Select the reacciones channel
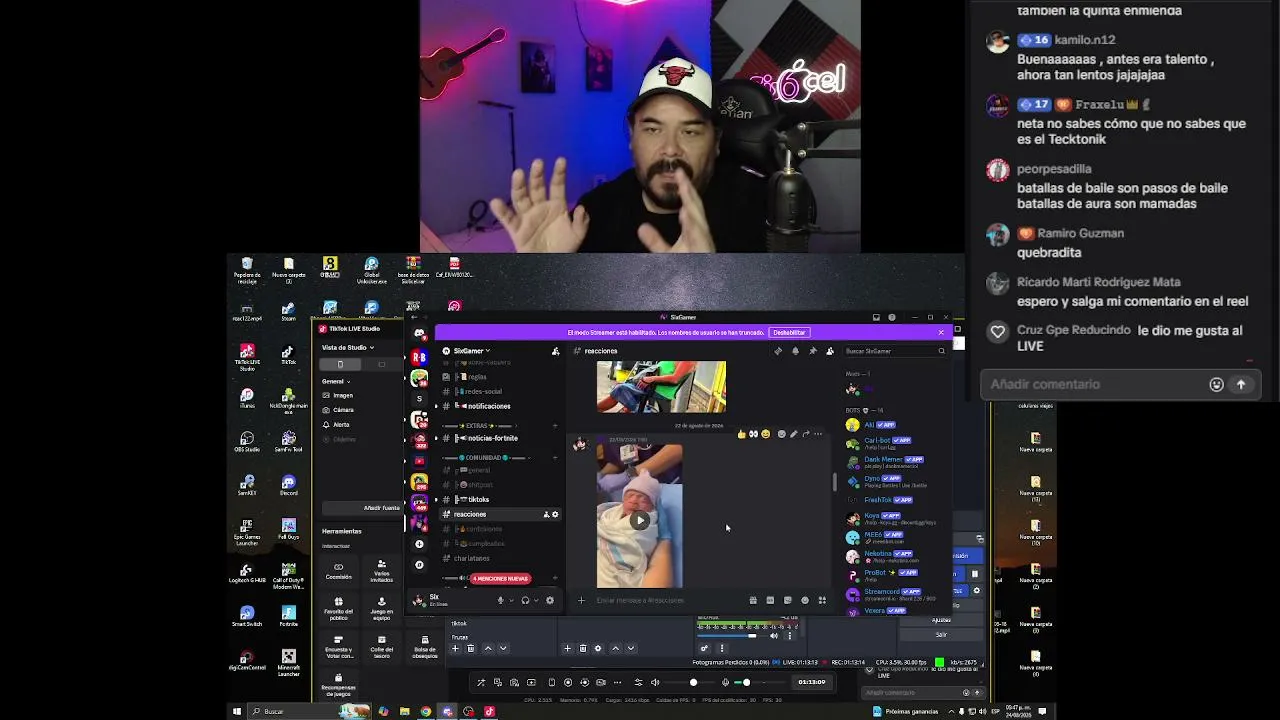Viewport: 1280px width, 720px height. [498, 514]
